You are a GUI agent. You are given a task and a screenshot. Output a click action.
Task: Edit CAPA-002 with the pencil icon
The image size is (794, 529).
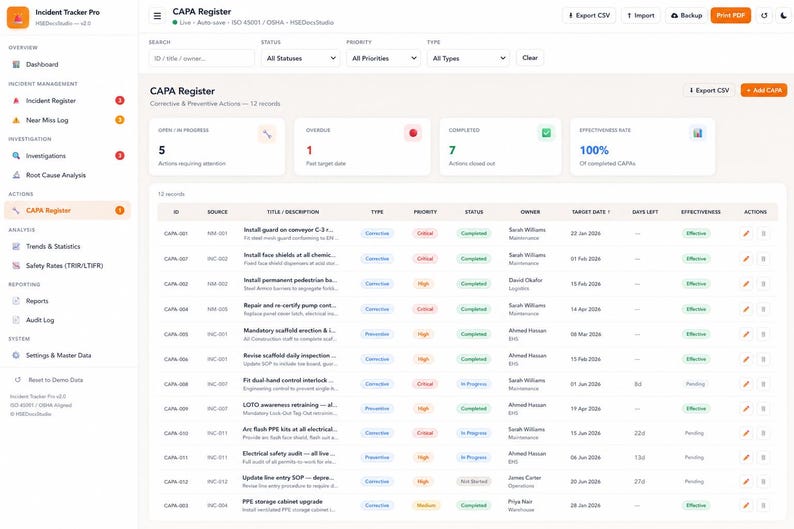(746, 284)
